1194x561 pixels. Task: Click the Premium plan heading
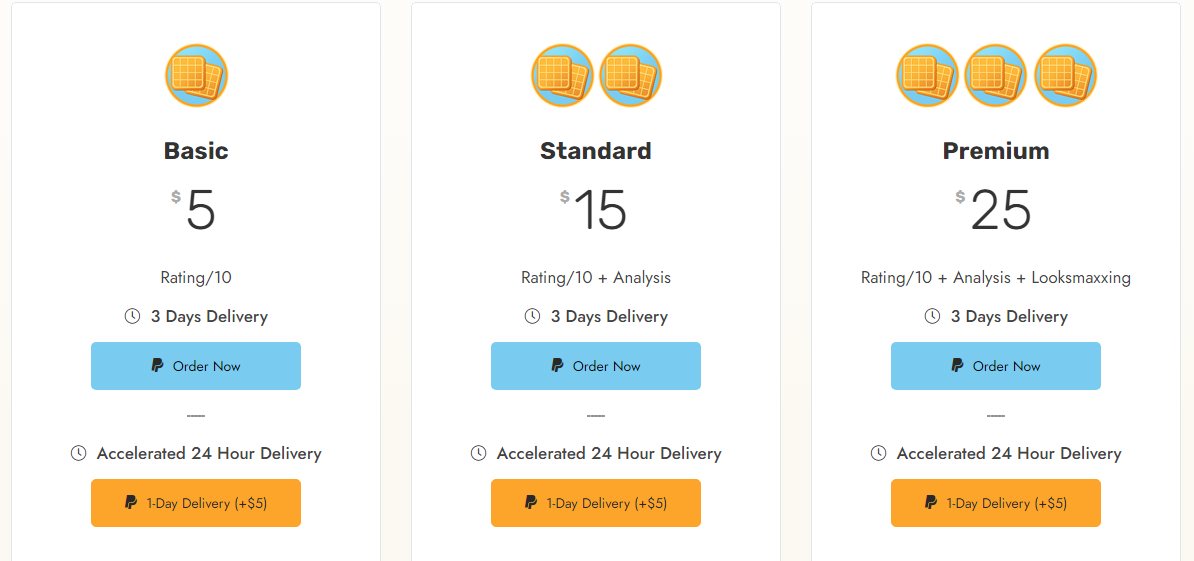(x=996, y=151)
